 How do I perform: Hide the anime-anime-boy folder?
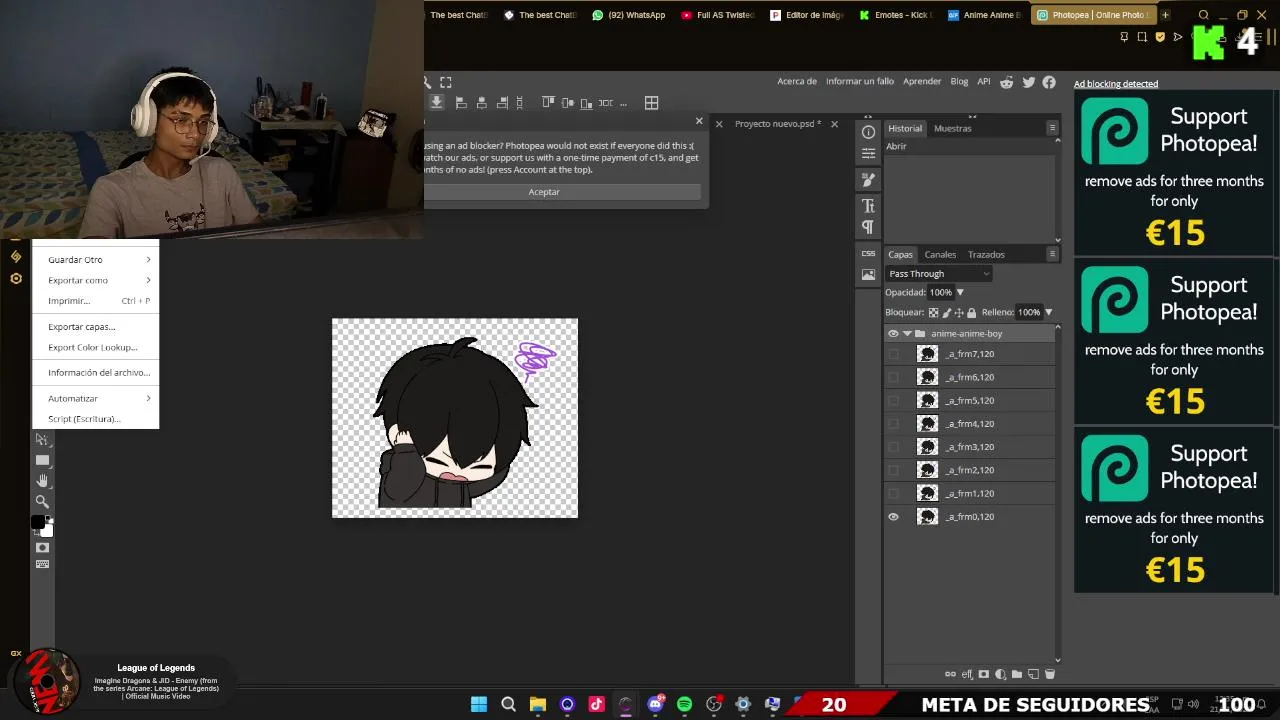point(893,334)
